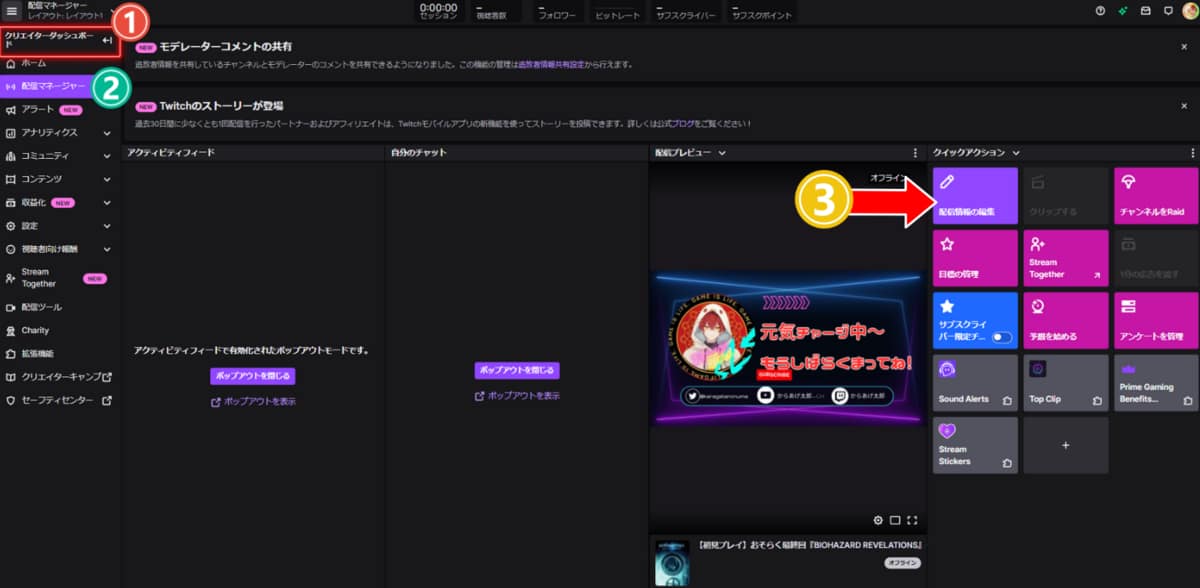Open Charity in sidebar
Screen dimensions: 1200x588
point(60,330)
